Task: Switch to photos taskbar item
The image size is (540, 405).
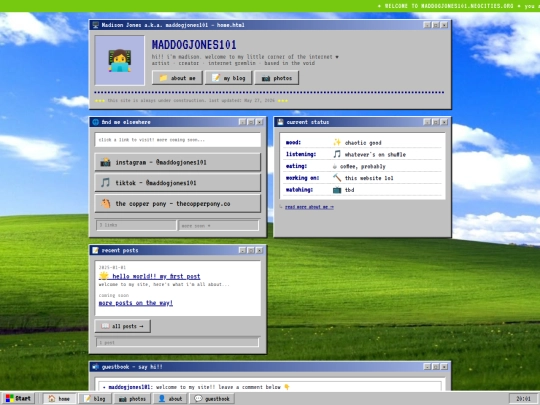Action: point(132,399)
